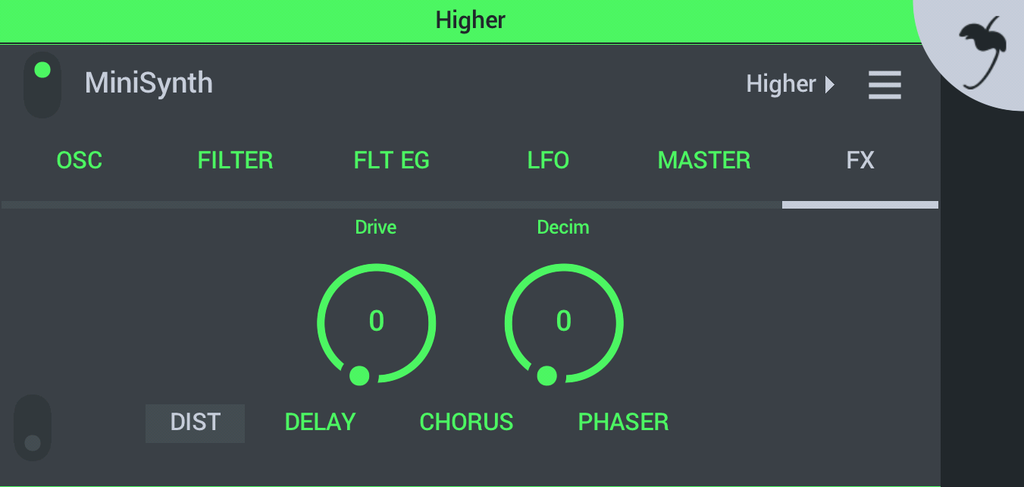Click the FL Studio fruit logo icon
This screenshot has width=1024, height=487.
984,52
